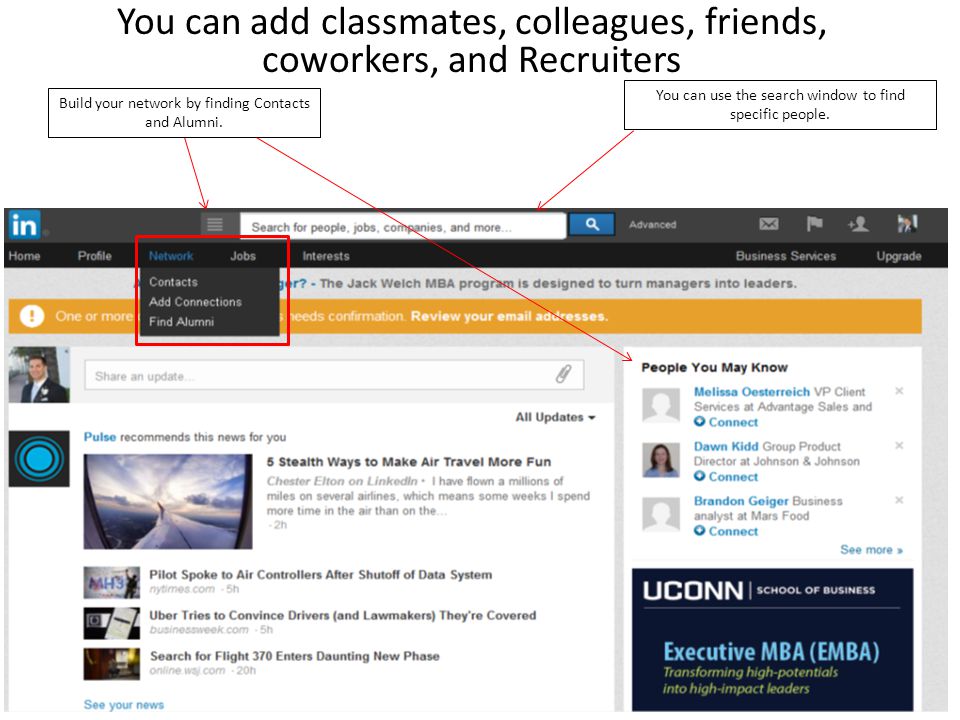Click the UCONN Executive MBA ad
The height and width of the screenshot is (720, 960).
tap(773, 640)
